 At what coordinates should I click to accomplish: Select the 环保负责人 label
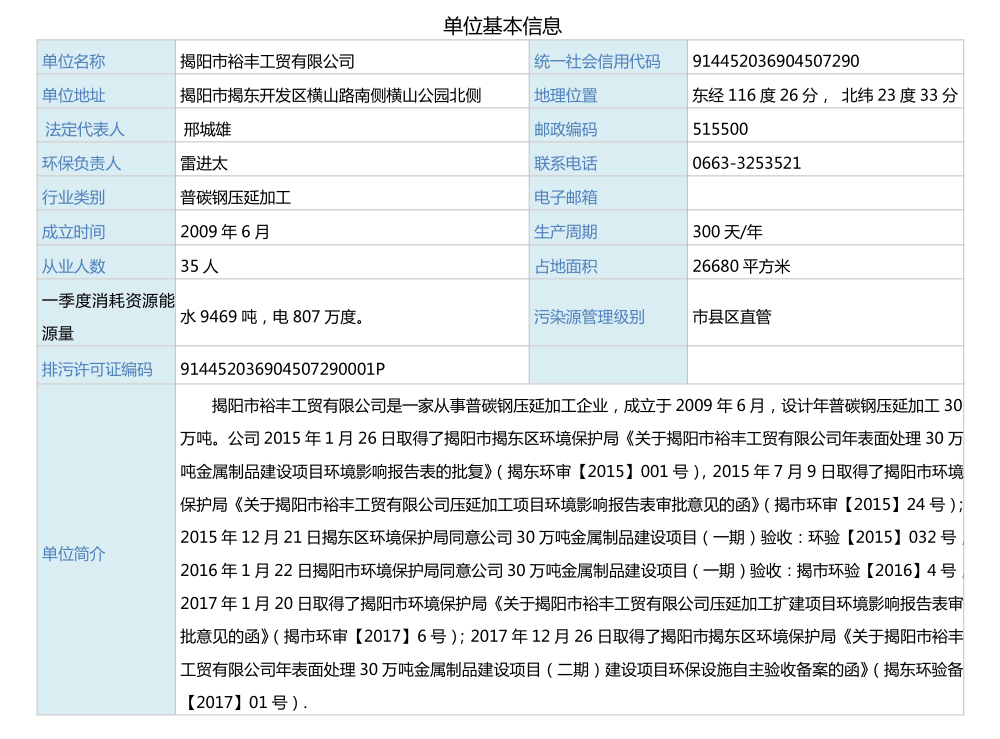pyautogui.click(x=81, y=163)
